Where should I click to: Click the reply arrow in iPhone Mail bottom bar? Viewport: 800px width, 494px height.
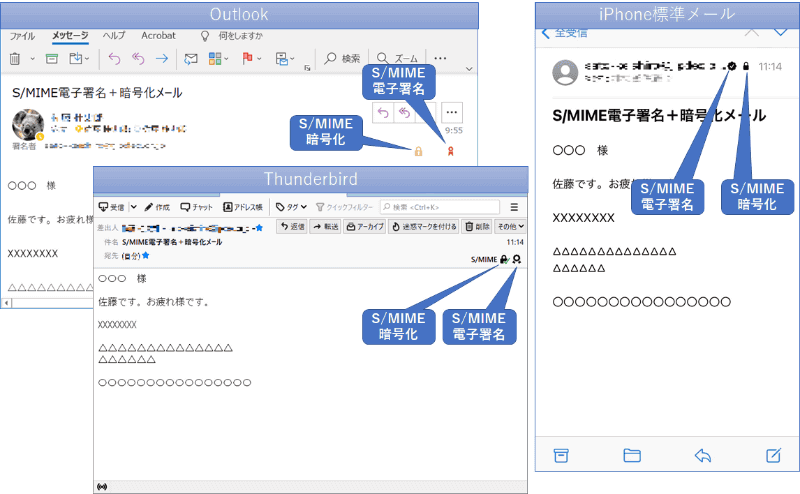click(703, 455)
